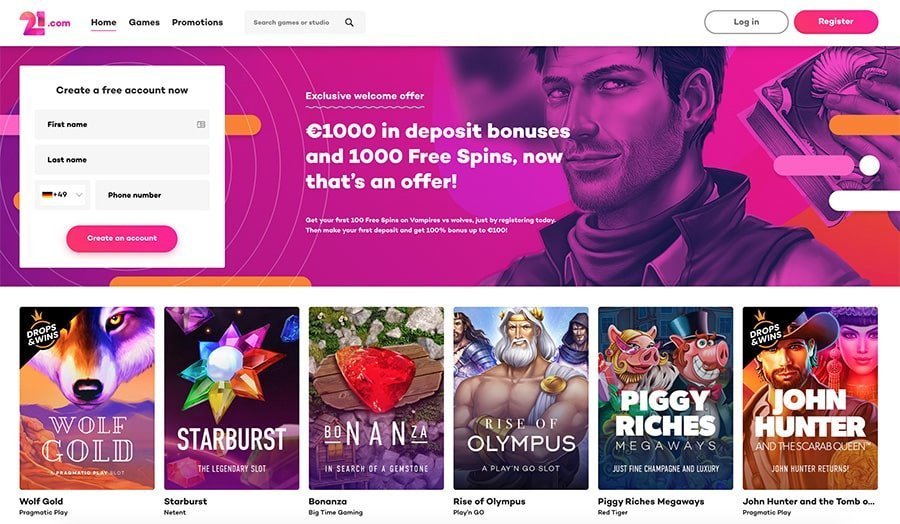This screenshot has width=900, height=524.
Task: Click the pink Register button
Action: pyautogui.click(x=836, y=22)
